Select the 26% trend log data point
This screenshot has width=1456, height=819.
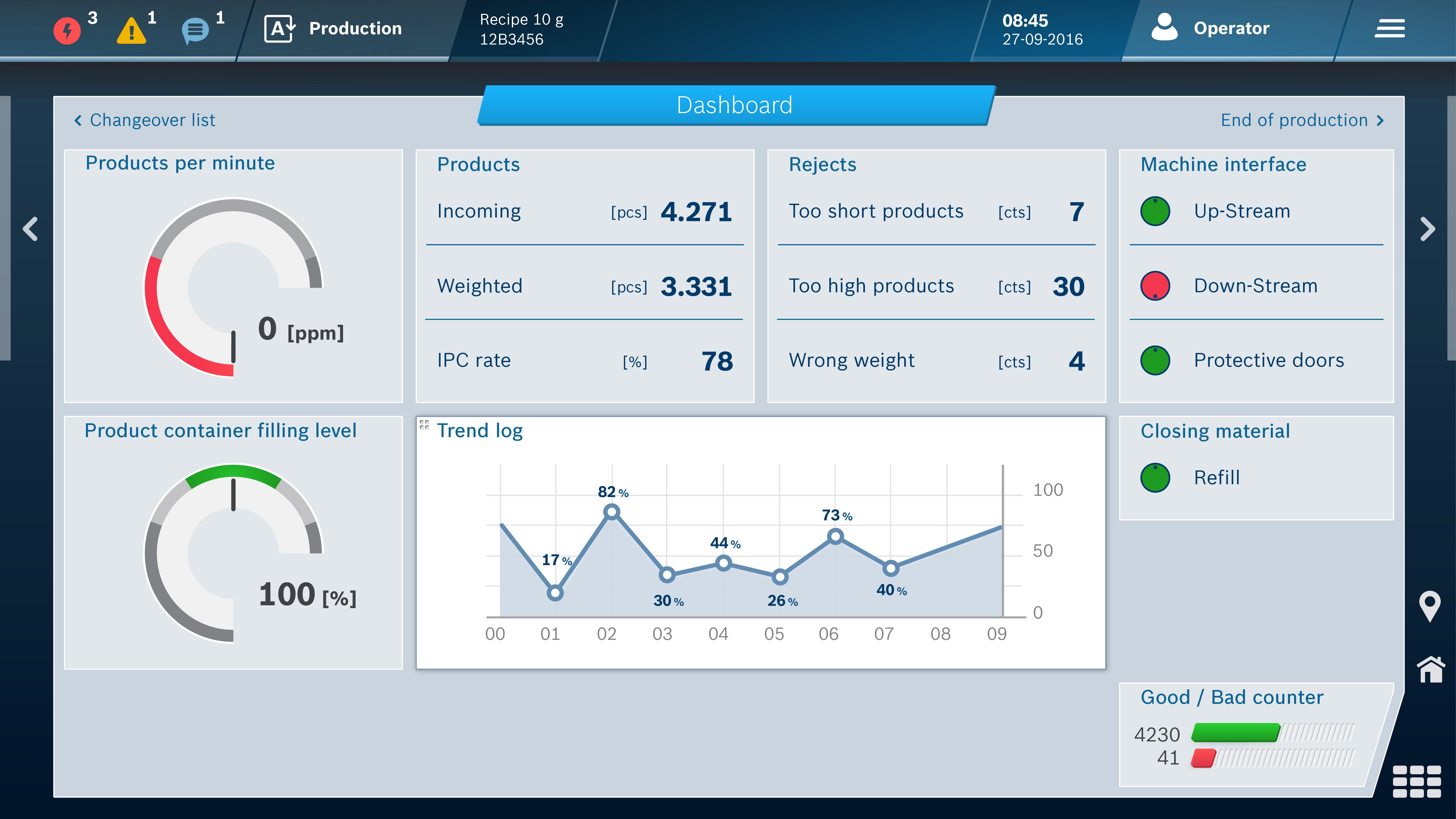click(x=780, y=577)
